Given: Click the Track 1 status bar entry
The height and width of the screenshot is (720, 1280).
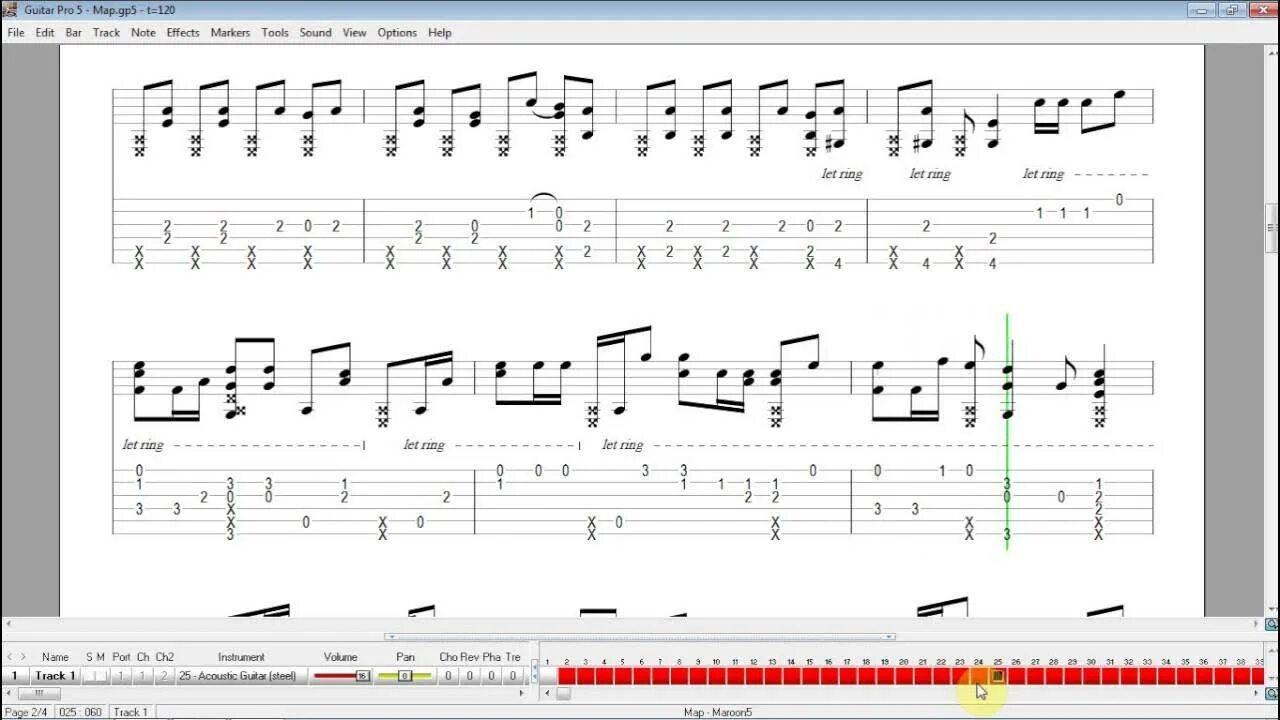Looking at the screenshot, I should 131,712.
